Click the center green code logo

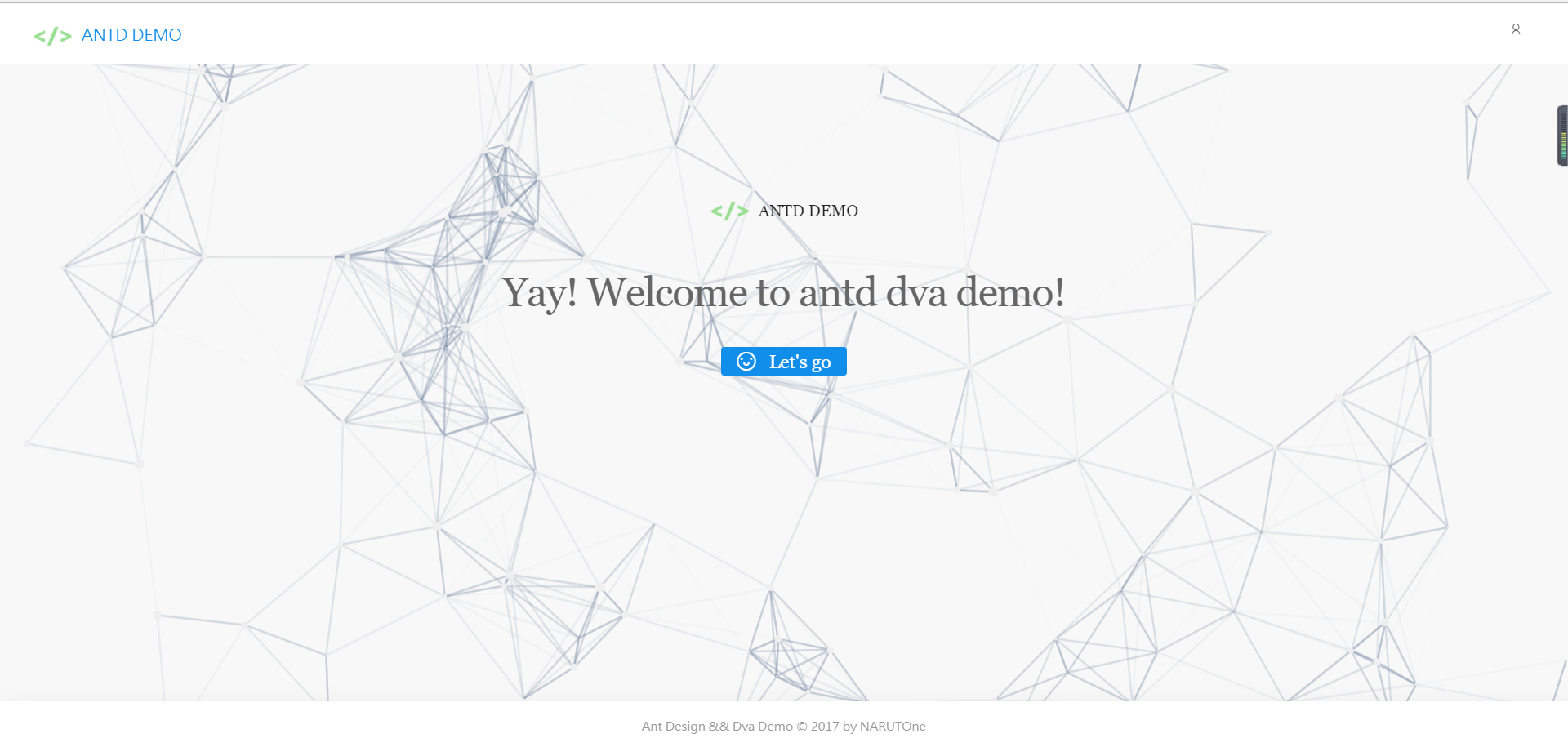(729, 211)
